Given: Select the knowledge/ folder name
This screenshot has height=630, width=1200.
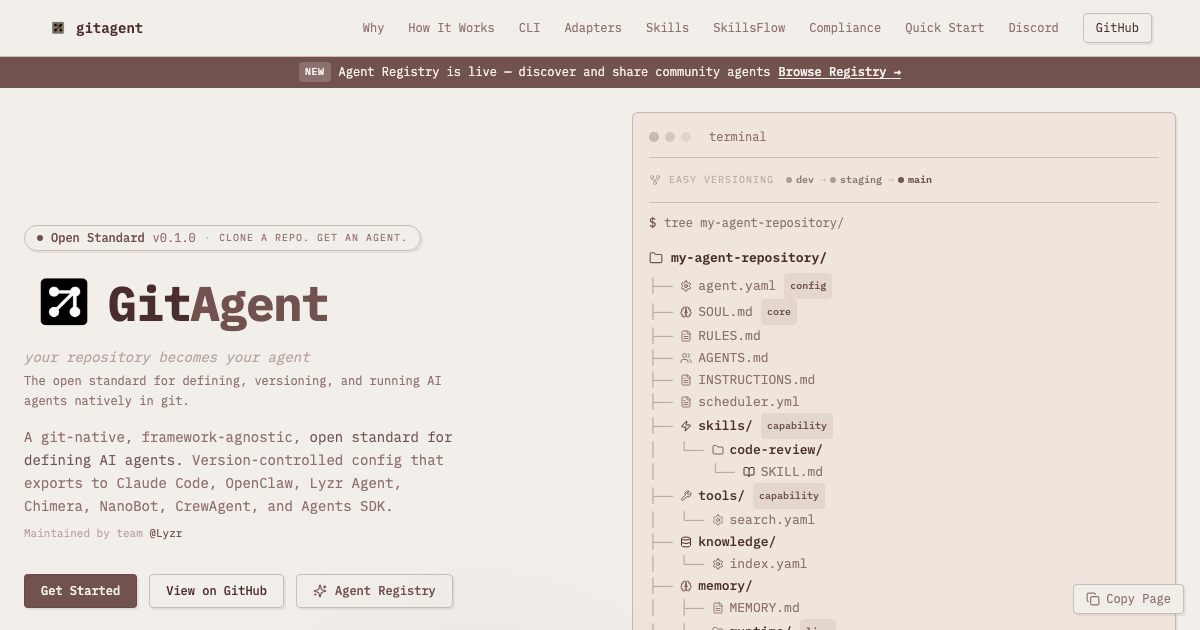Looking at the screenshot, I should (x=737, y=542).
